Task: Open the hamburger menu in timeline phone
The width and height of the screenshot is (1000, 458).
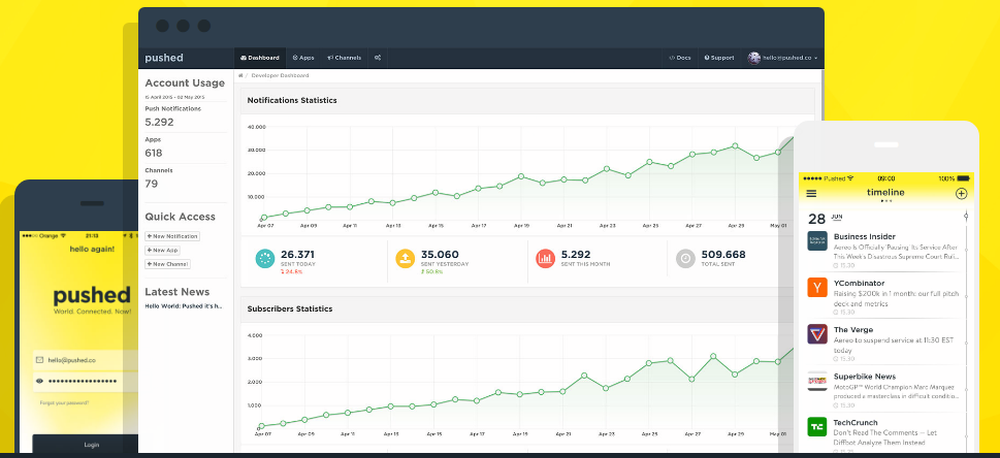Action: point(811,193)
